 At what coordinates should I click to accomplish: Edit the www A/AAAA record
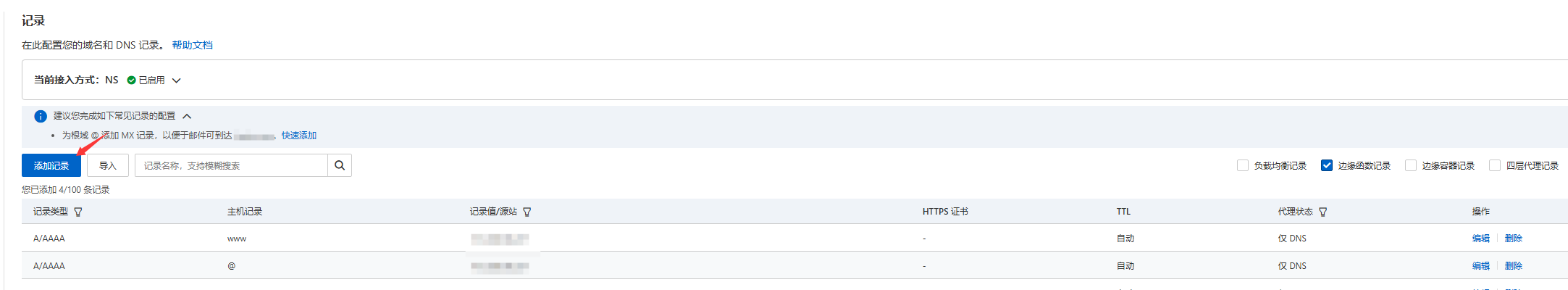point(1480,239)
